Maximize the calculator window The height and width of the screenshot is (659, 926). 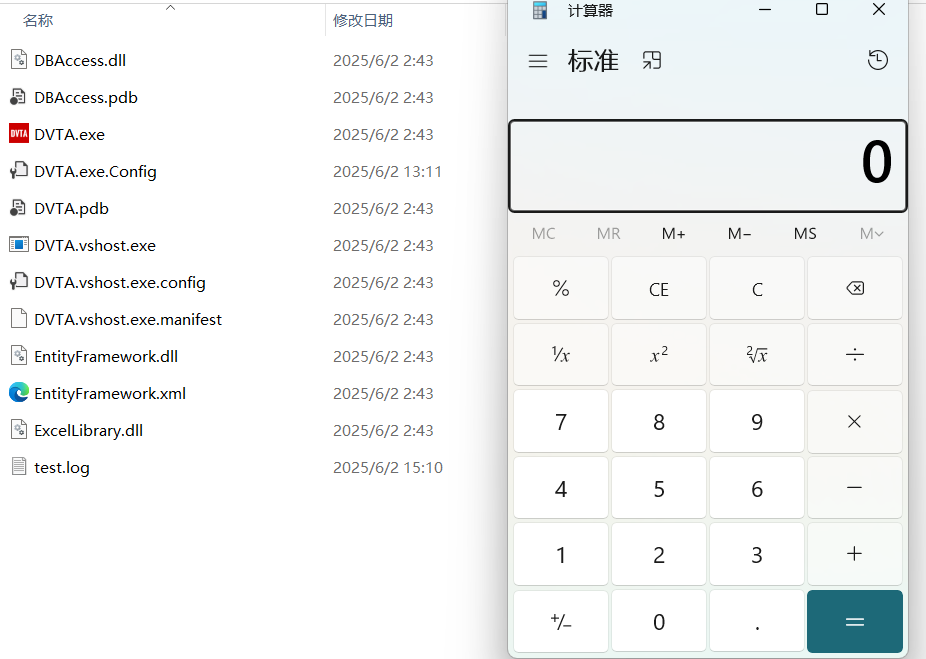tap(821, 9)
